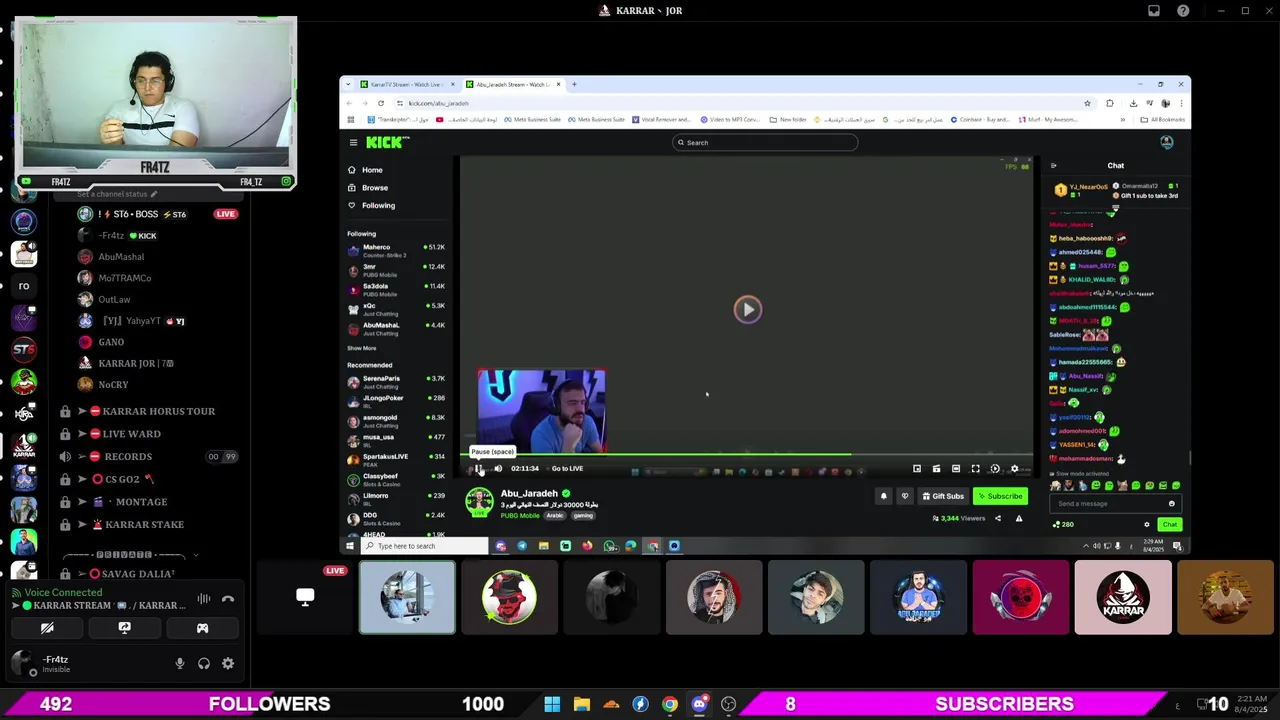Click the Gift Subs button
Screen dimensions: 1280x720
click(x=943, y=496)
